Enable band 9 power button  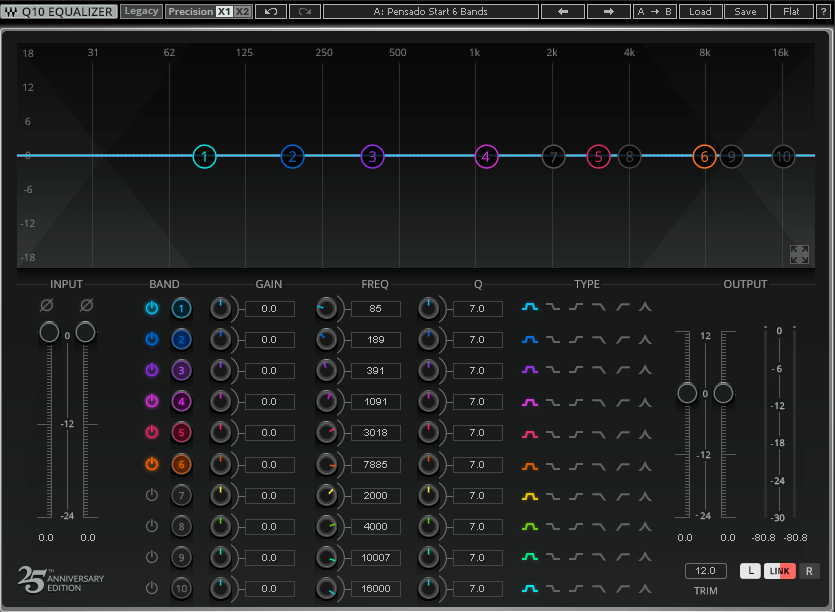152,557
